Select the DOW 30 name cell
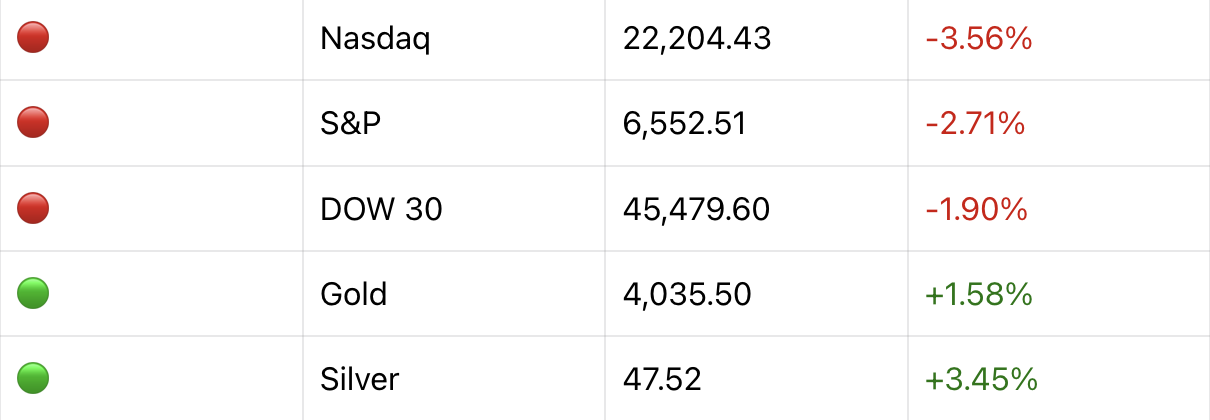This screenshot has width=1210, height=420. click(381, 209)
